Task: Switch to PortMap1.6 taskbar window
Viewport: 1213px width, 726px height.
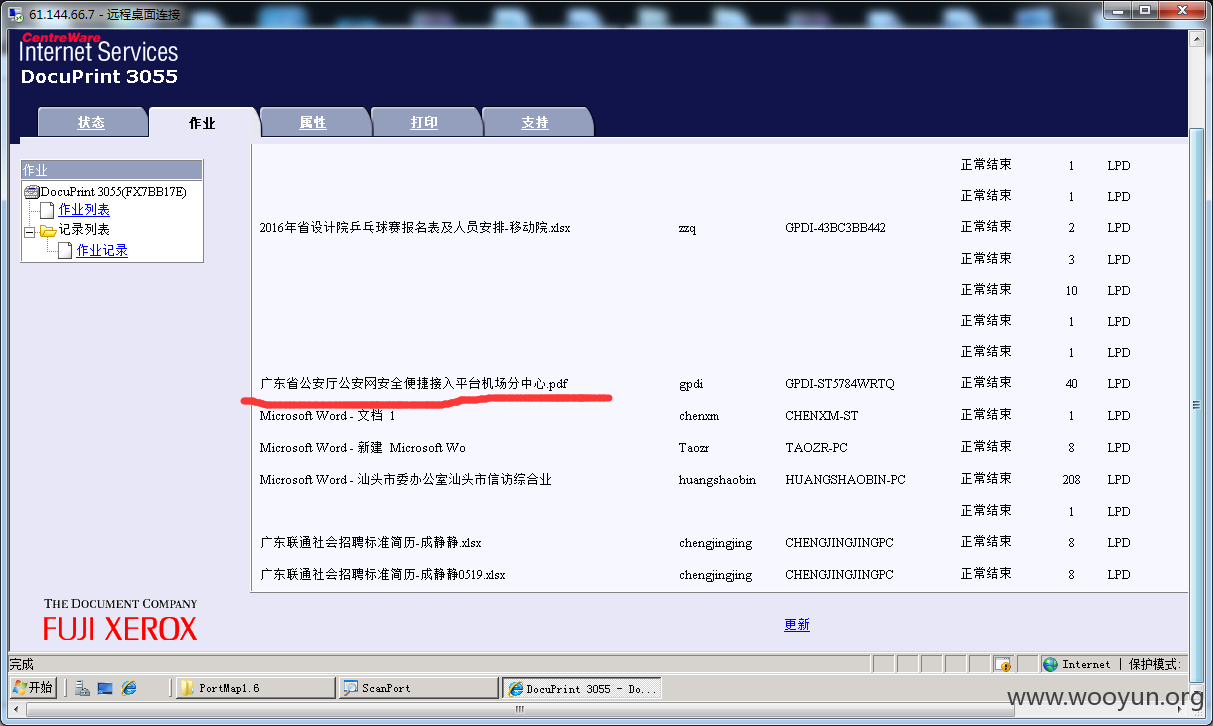Action: [256, 688]
